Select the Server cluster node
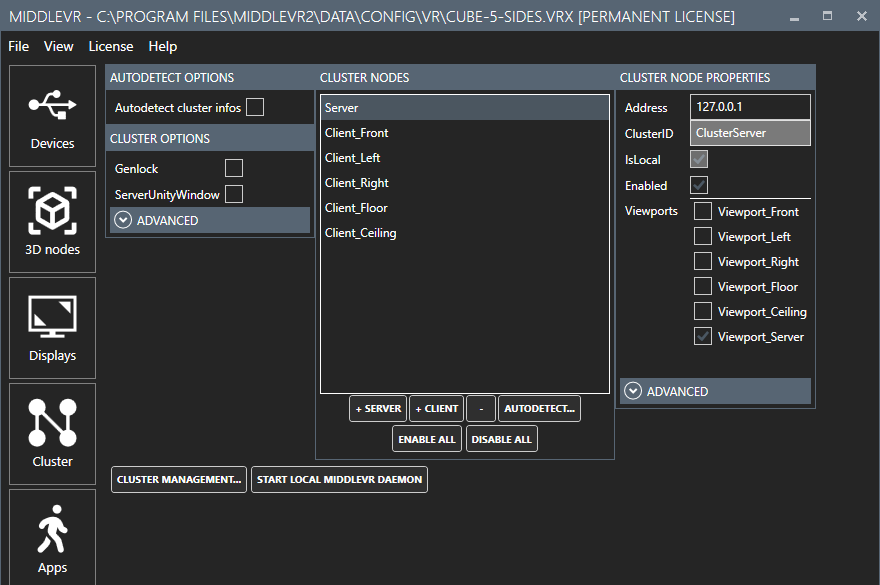880x585 pixels. (465, 108)
